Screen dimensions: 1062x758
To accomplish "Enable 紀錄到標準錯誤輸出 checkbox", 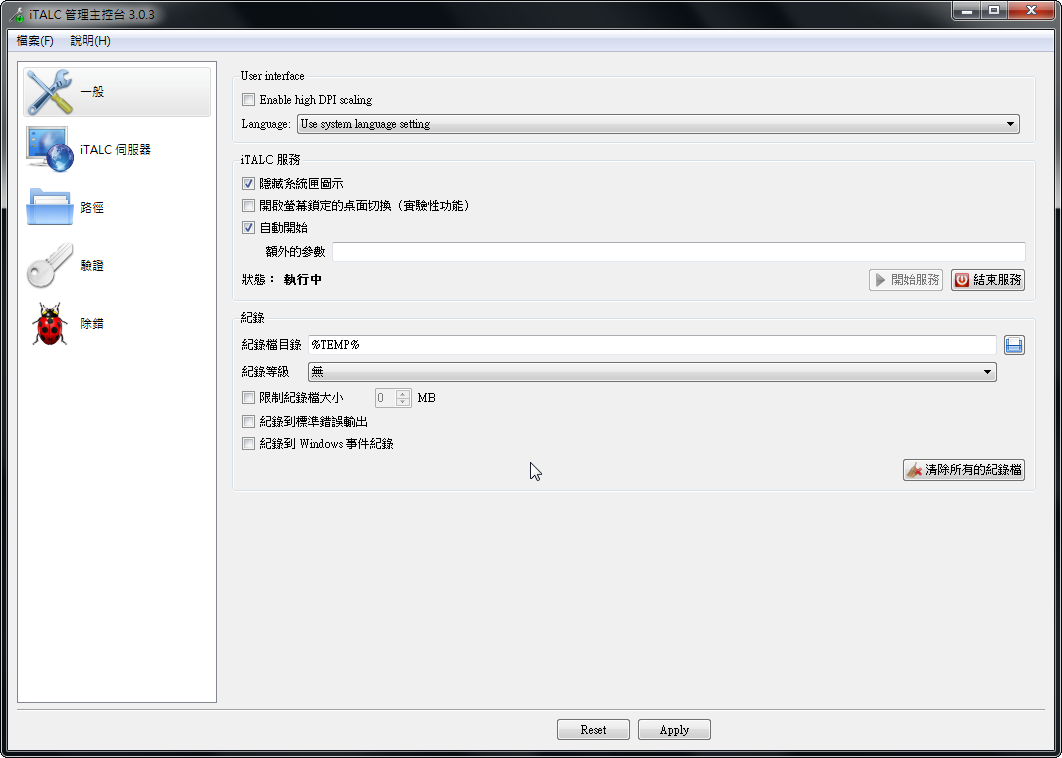I will (x=249, y=421).
